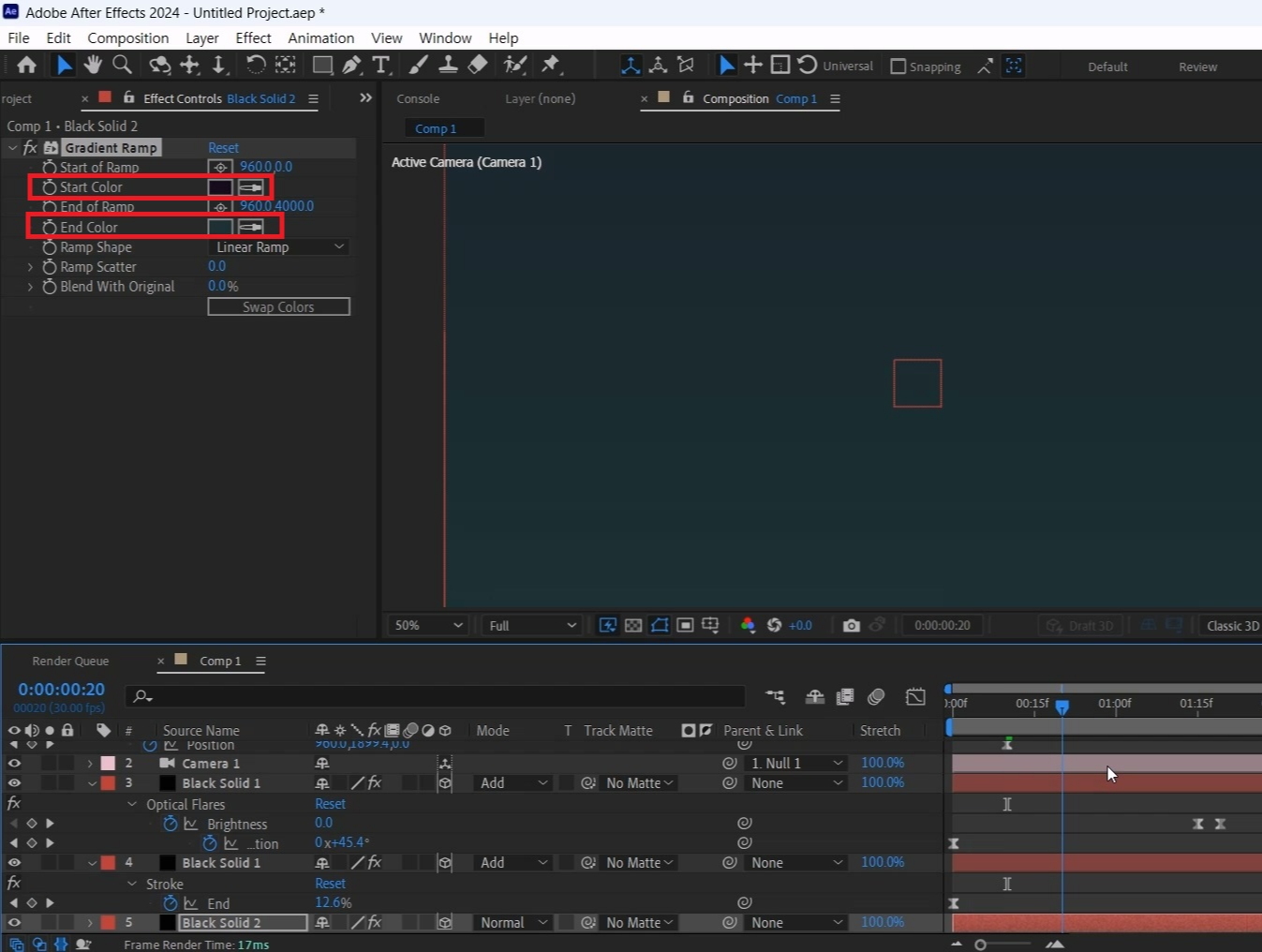
Task: Click Reset for Stroke effect
Action: pos(330,884)
